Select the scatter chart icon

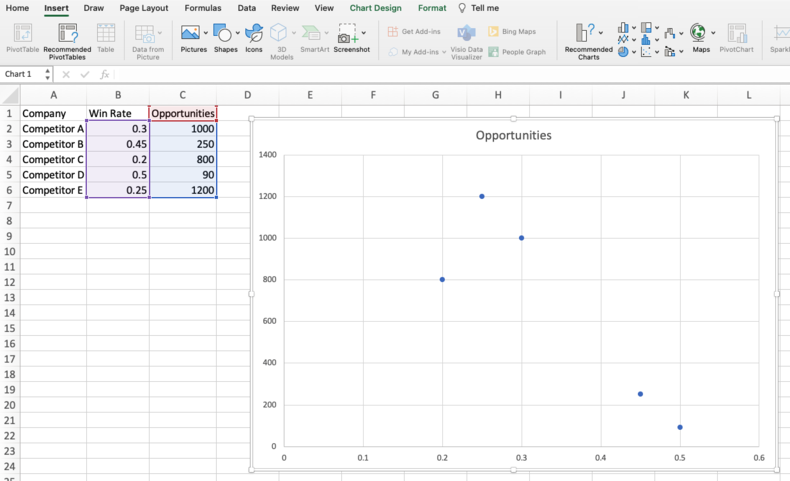647,51
